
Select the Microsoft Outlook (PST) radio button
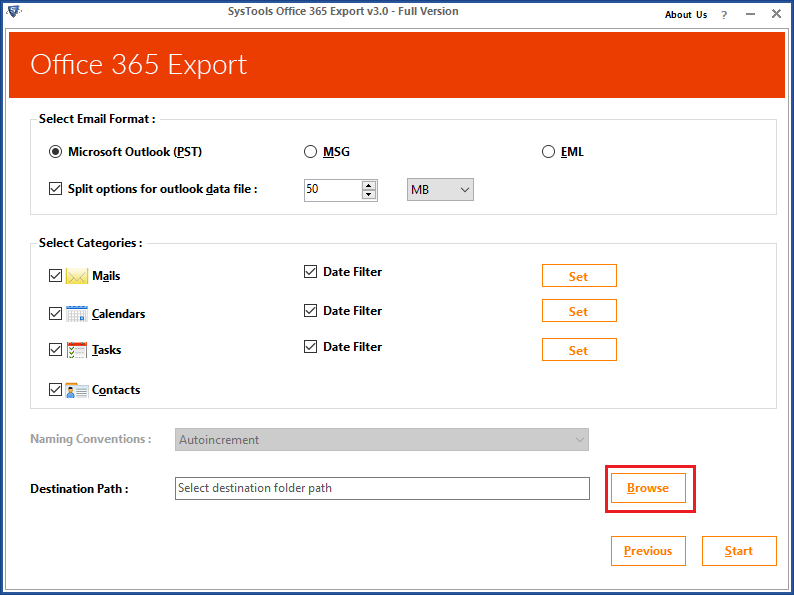55,152
